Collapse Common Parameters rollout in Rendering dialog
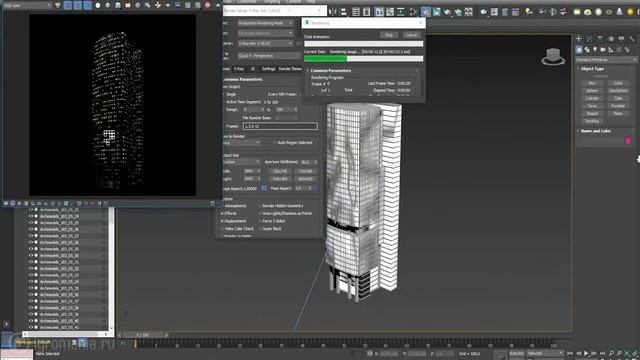This screenshot has height=360, width=640. (x=331, y=71)
